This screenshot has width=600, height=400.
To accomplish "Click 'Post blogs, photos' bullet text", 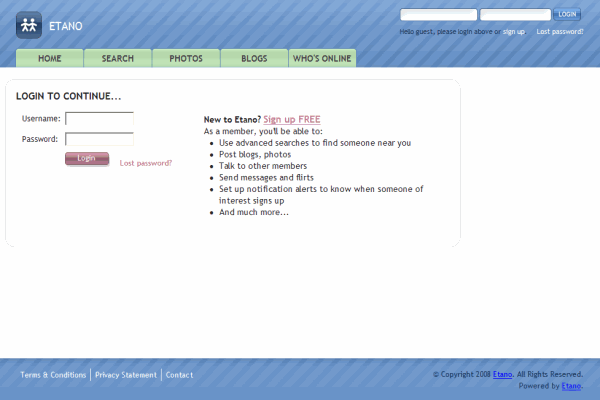I will [255, 154].
